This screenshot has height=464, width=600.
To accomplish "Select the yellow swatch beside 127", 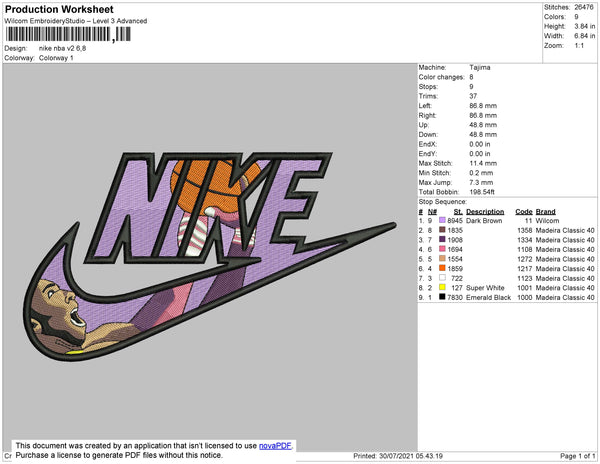I will [x=442, y=288].
